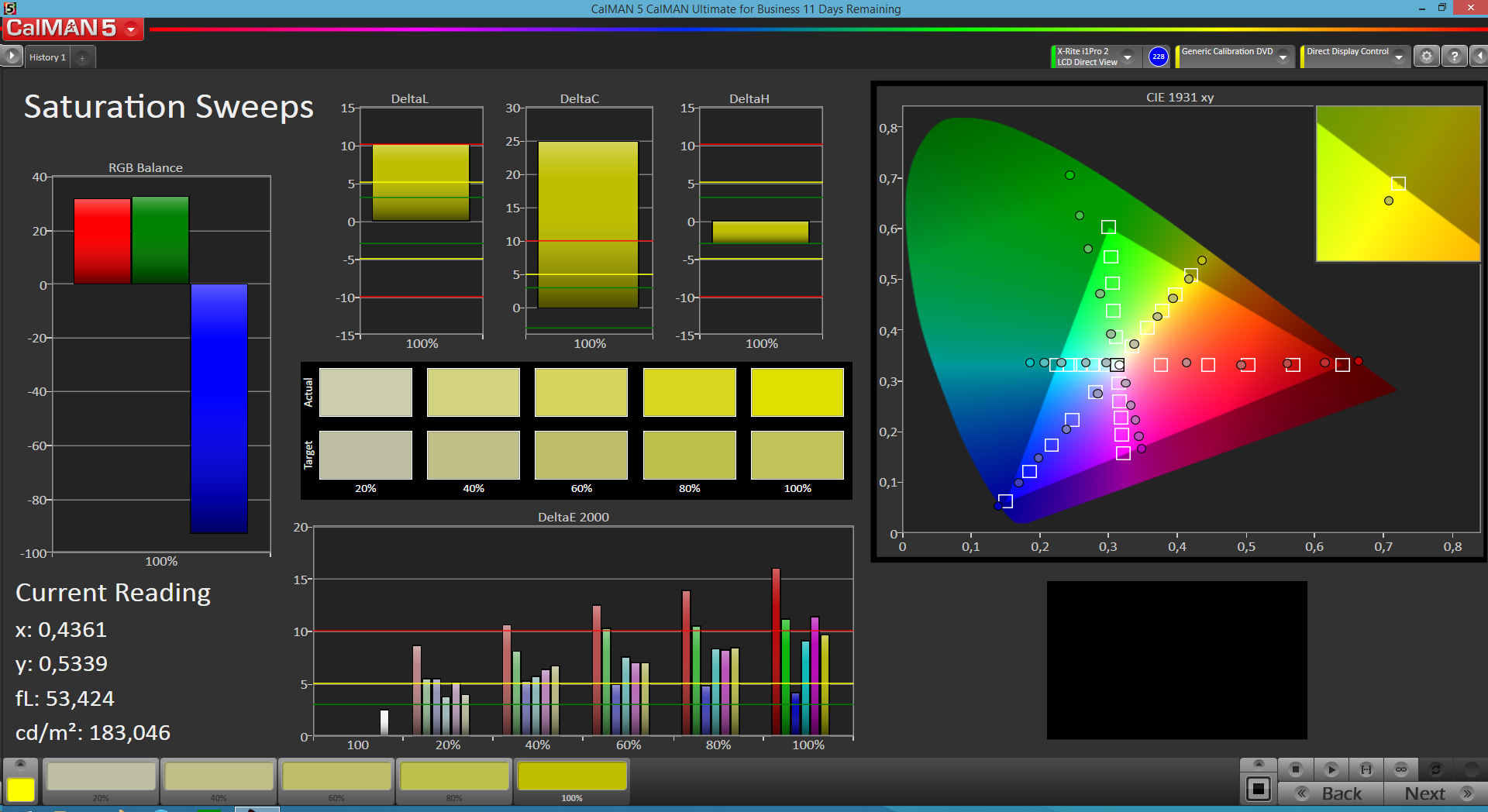Click the black pattern preview window
This screenshot has width=1488, height=812.
[1176, 660]
